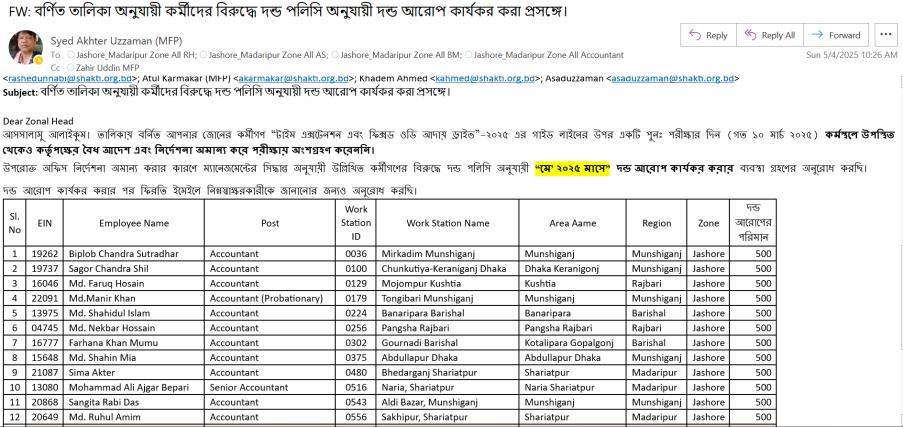
Task: Click Sakhipur, Shariatpur work station cell
Action: coord(447,417)
